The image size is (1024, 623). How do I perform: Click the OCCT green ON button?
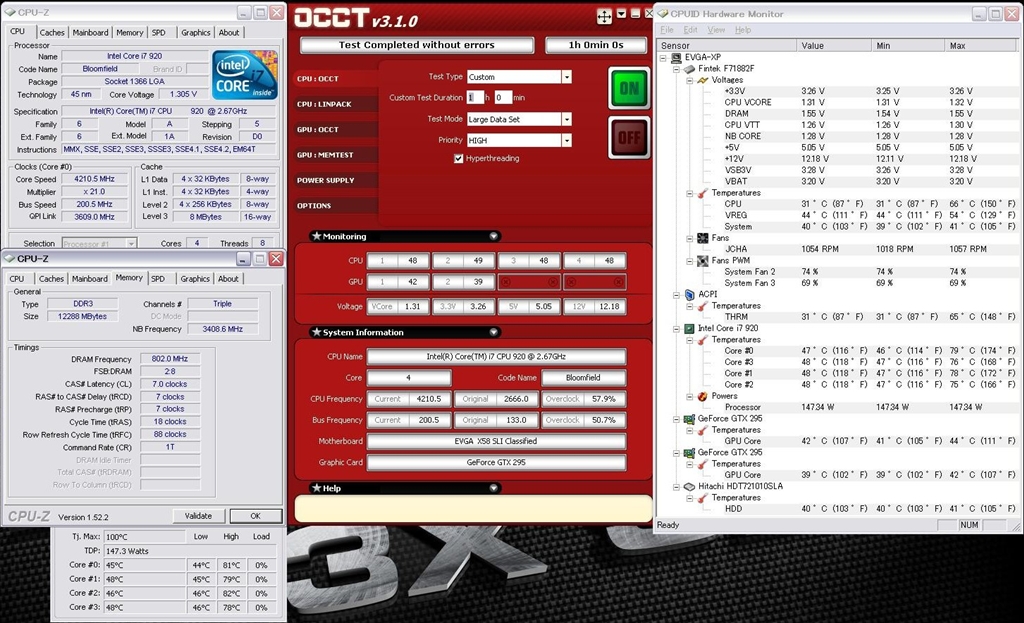(x=629, y=88)
